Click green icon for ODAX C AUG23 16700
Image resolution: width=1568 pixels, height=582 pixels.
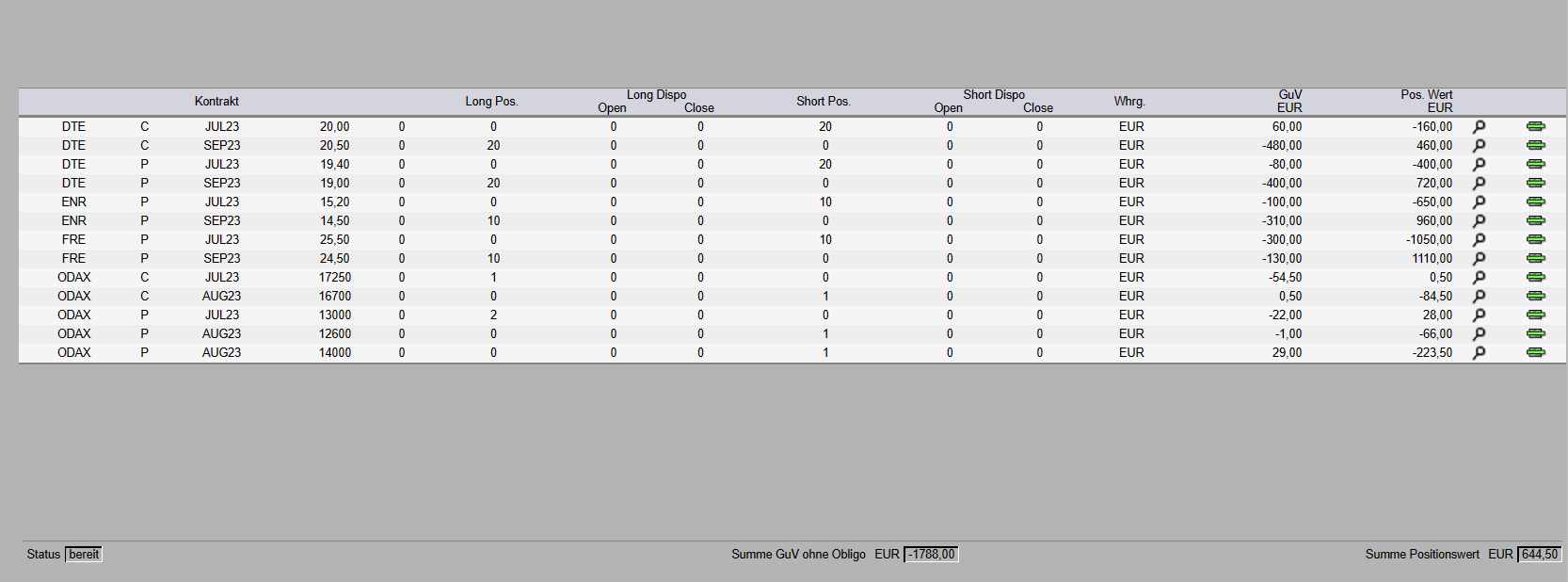coord(1535,296)
